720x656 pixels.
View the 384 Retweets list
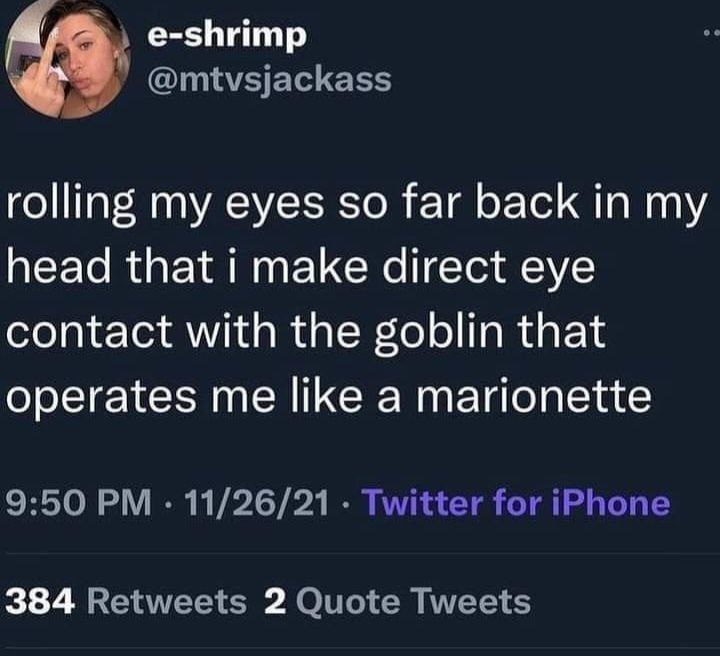tap(126, 601)
